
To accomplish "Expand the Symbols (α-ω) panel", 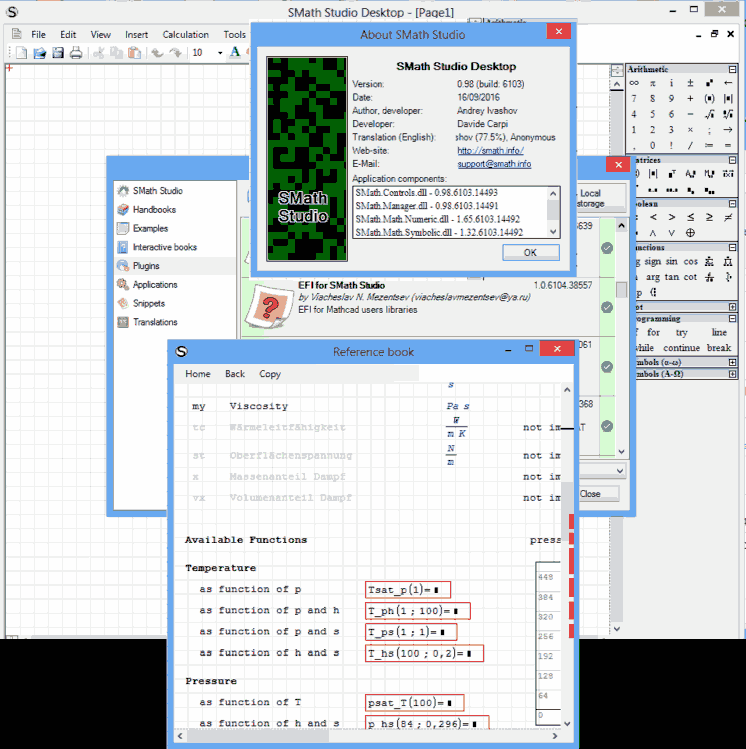I will click(732, 361).
